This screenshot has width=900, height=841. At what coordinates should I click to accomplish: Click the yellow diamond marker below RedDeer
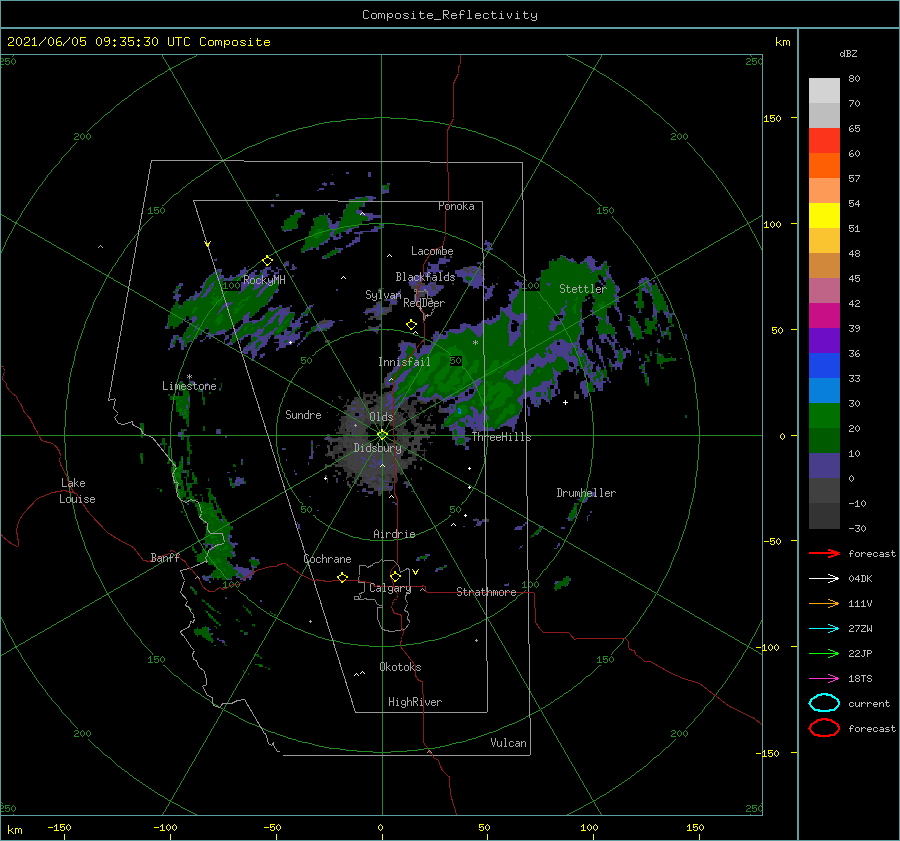(x=412, y=325)
